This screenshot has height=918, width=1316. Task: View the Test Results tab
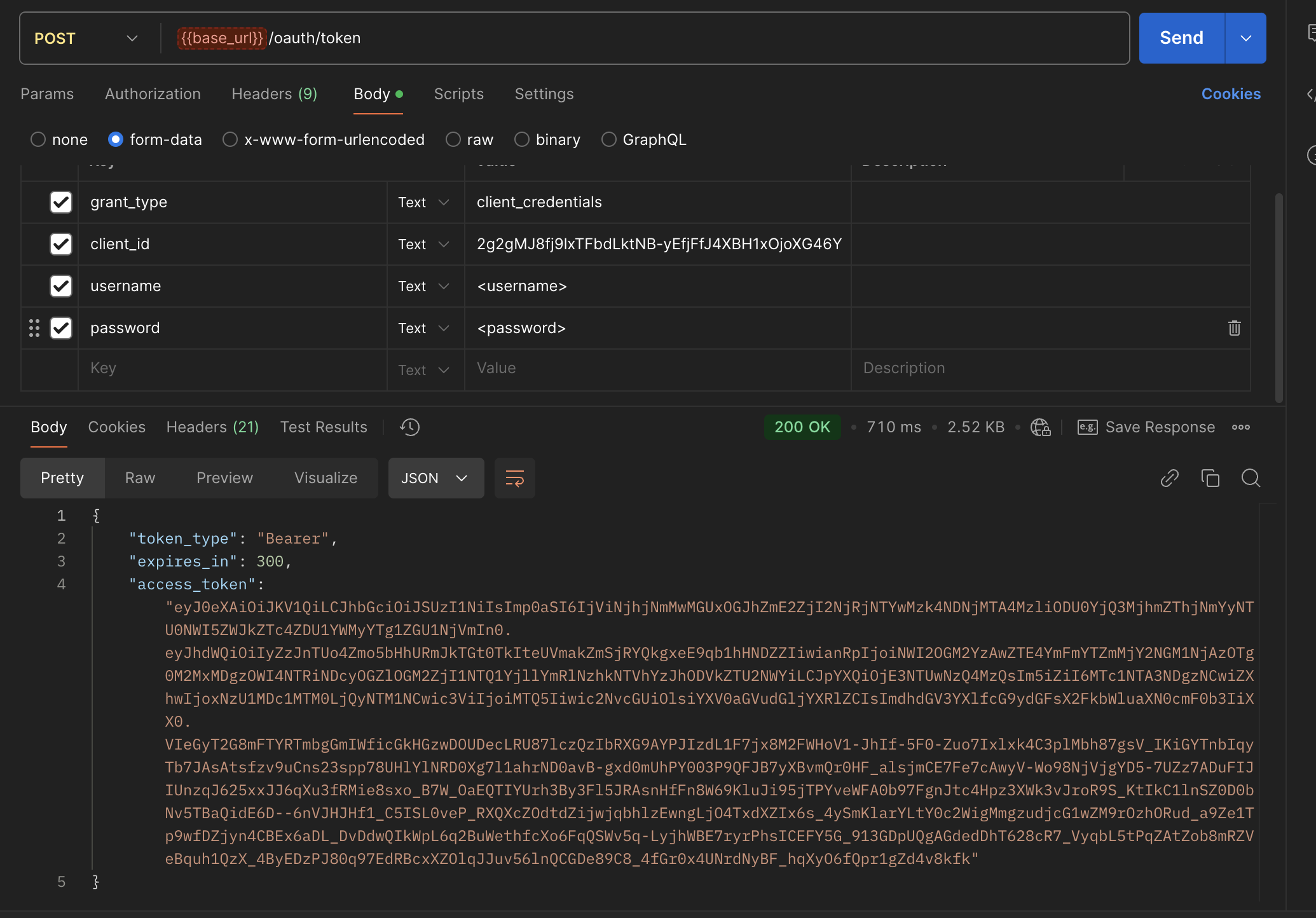click(x=324, y=427)
